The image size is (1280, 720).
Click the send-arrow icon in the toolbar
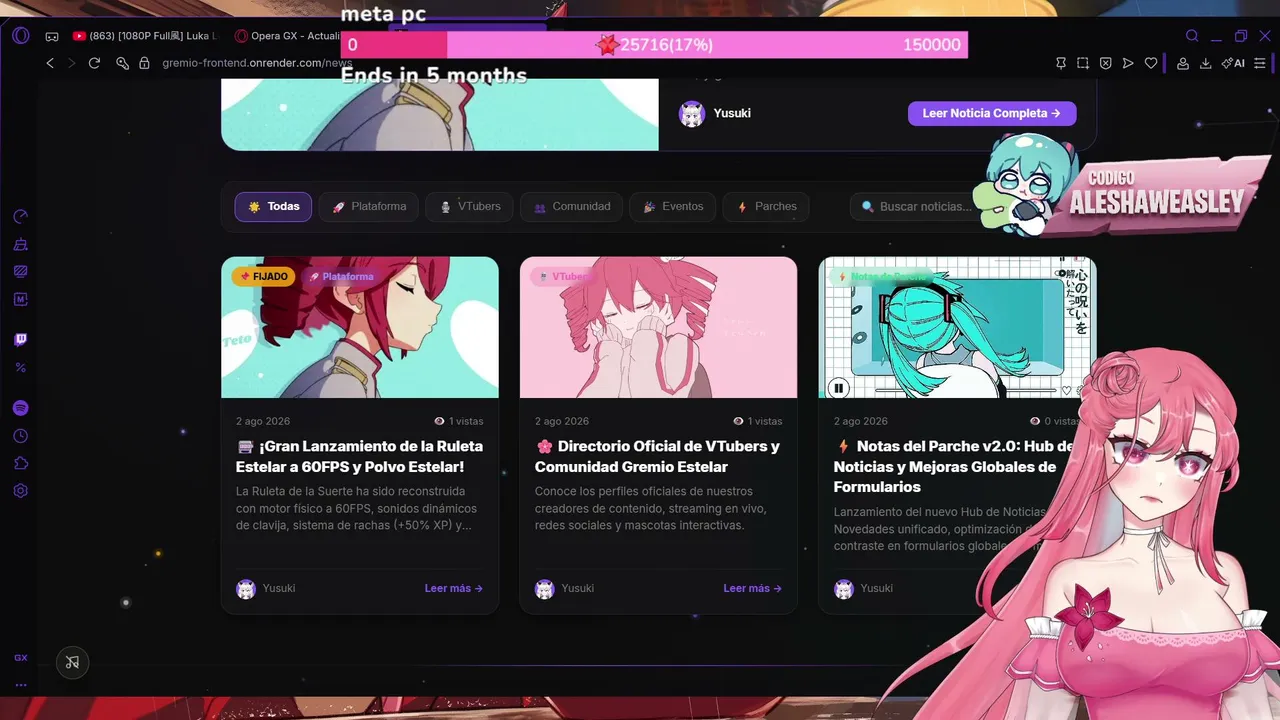click(x=1128, y=63)
